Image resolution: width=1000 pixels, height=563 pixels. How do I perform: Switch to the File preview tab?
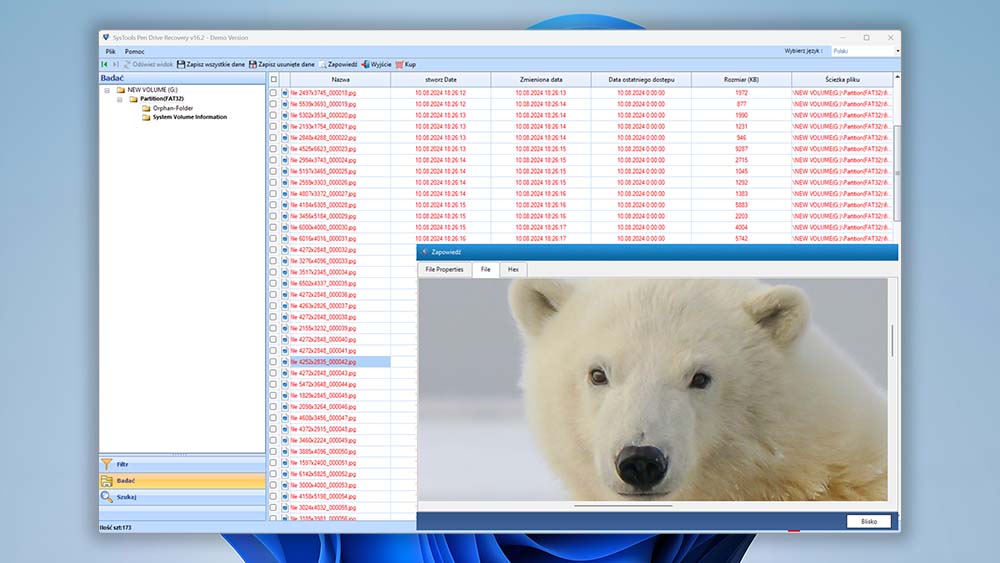(x=485, y=270)
